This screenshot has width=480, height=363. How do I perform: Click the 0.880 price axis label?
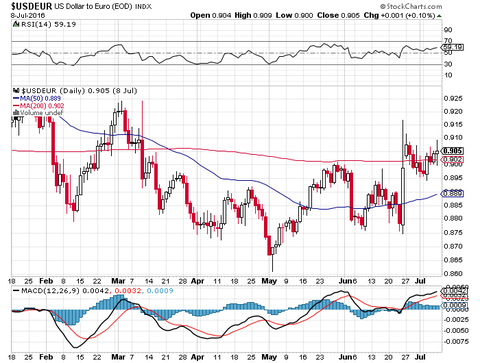click(453, 218)
